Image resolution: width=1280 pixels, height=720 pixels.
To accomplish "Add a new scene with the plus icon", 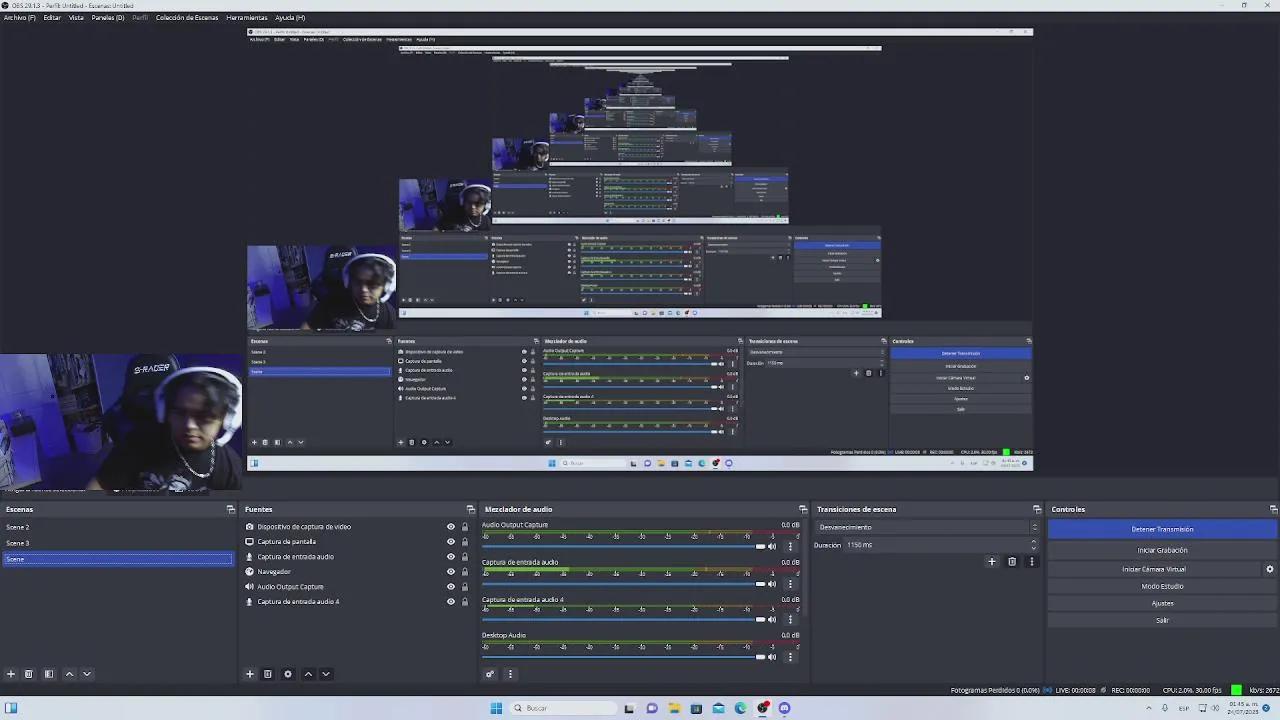I will coord(11,674).
